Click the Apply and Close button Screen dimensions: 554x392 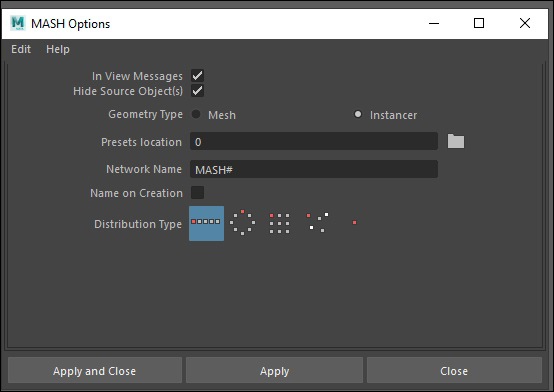click(x=95, y=370)
